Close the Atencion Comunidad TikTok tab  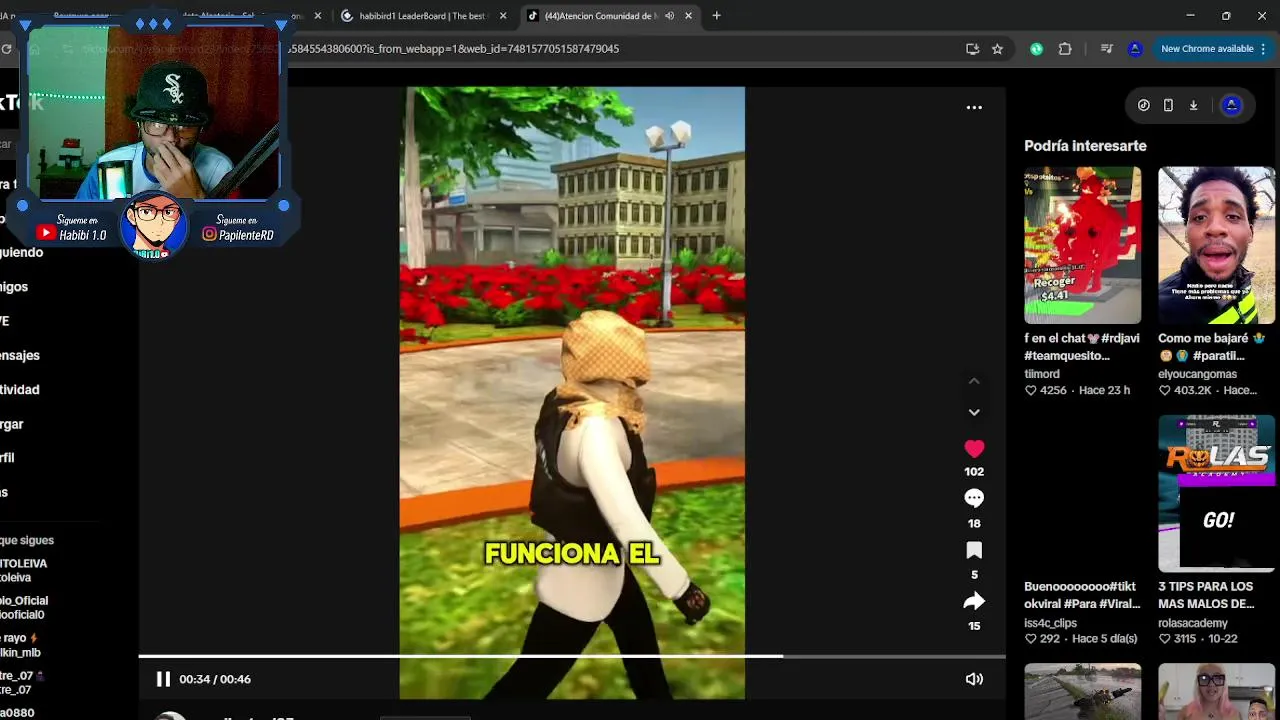688,16
